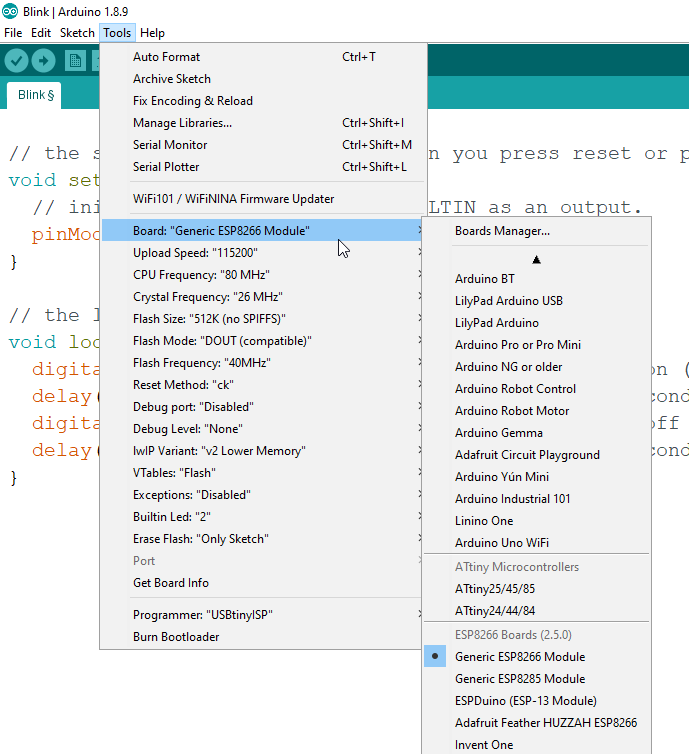The image size is (689, 754).
Task: Select the LilyPad Arduino USB board
Action: tap(537, 301)
